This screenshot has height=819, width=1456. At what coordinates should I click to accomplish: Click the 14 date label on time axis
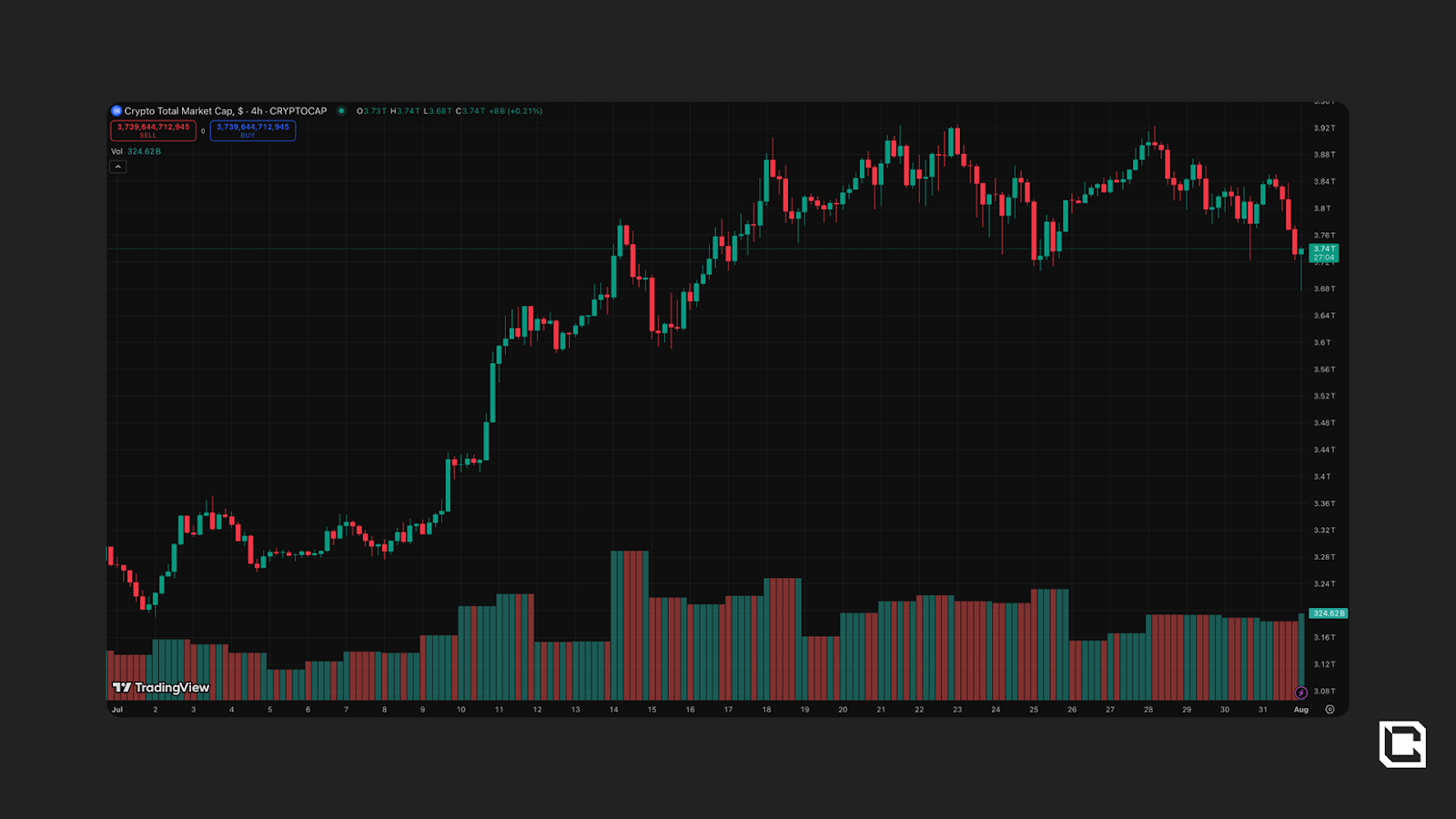613,710
